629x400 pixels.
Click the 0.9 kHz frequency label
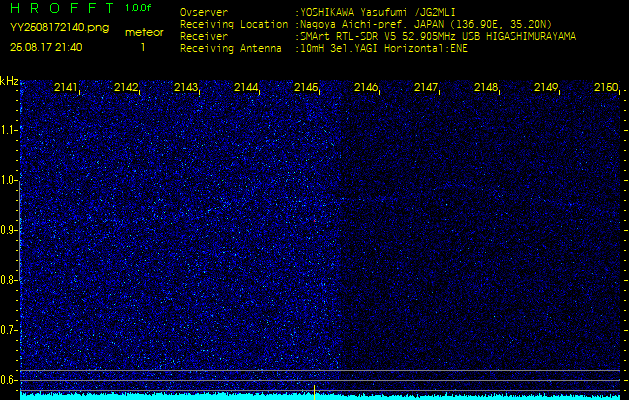[x=8, y=230]
